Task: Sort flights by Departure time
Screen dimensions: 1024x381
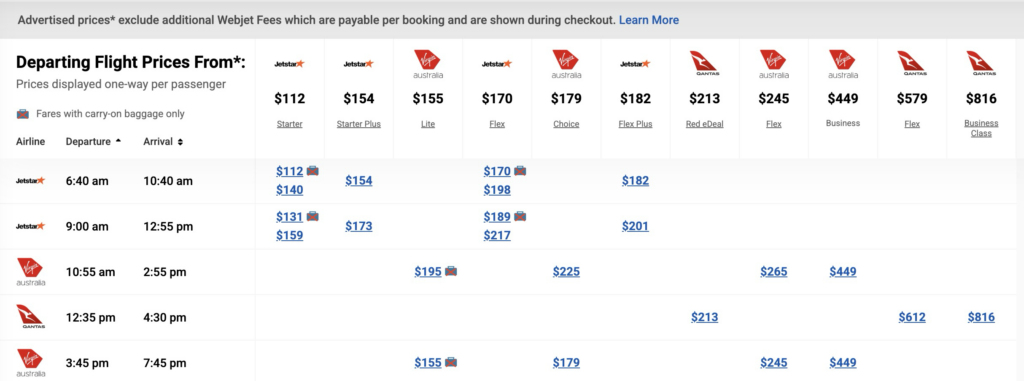Action: pos(93,141)
